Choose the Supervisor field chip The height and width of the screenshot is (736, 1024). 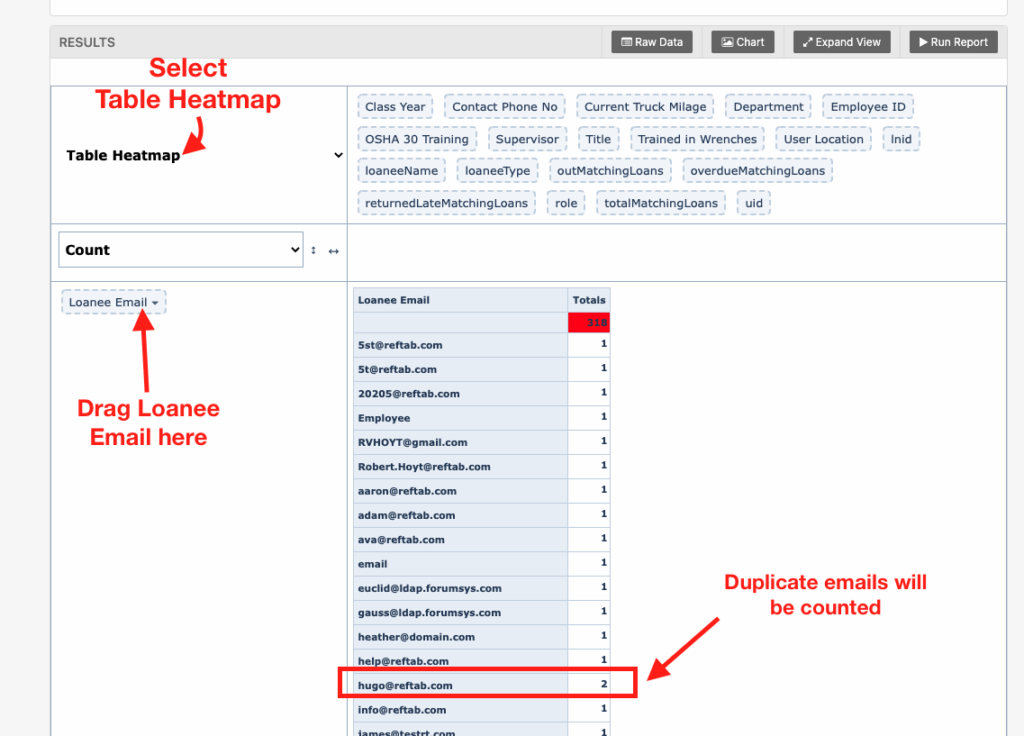(x=527, y=139)
